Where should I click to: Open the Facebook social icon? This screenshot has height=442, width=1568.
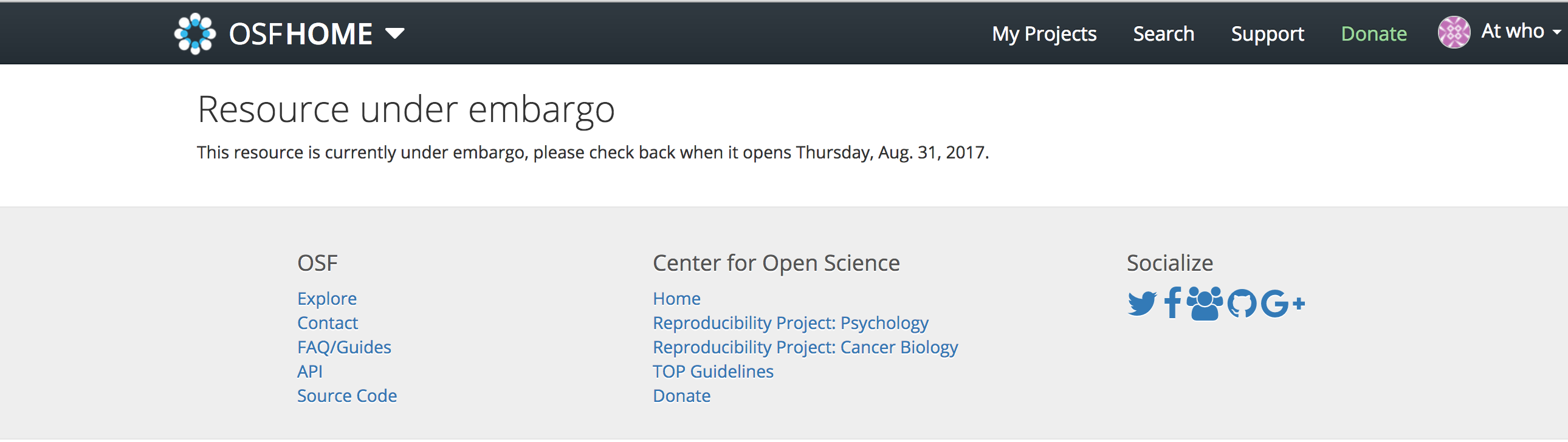click(1172, 303)
